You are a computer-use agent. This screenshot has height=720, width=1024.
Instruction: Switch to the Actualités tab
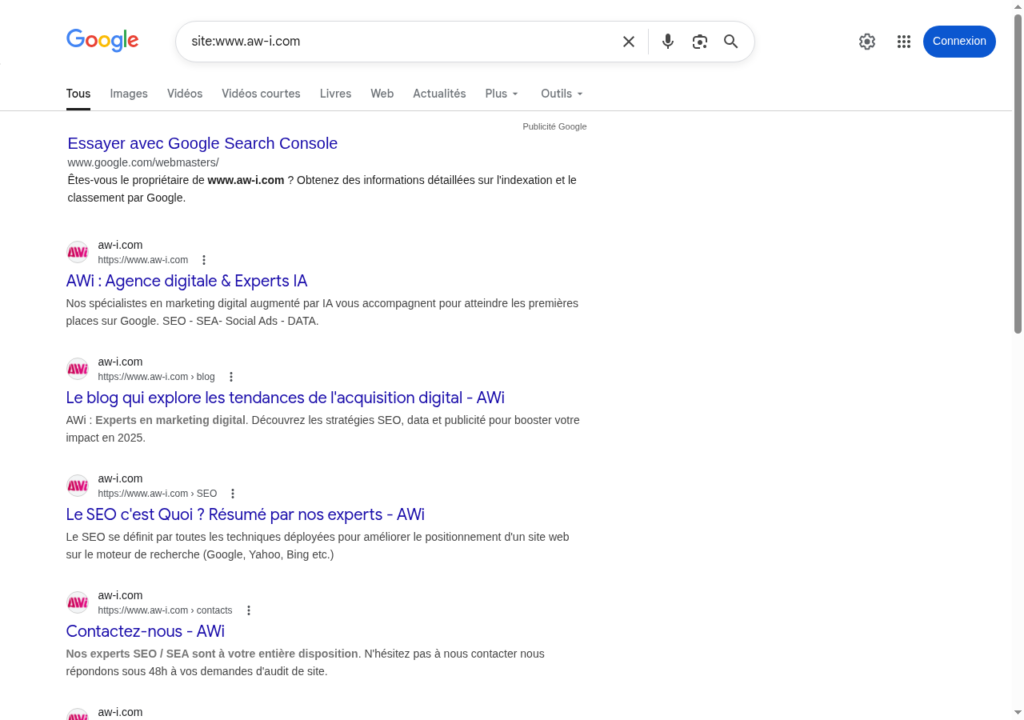tap(439, 94)
